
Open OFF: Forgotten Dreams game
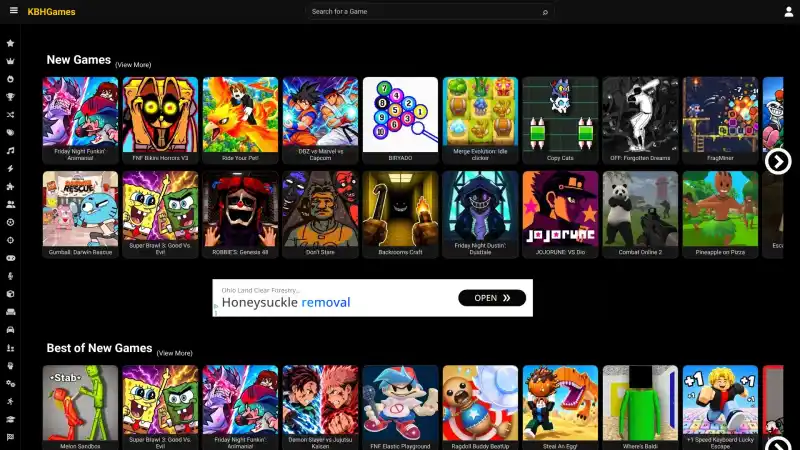coord(640,120)
